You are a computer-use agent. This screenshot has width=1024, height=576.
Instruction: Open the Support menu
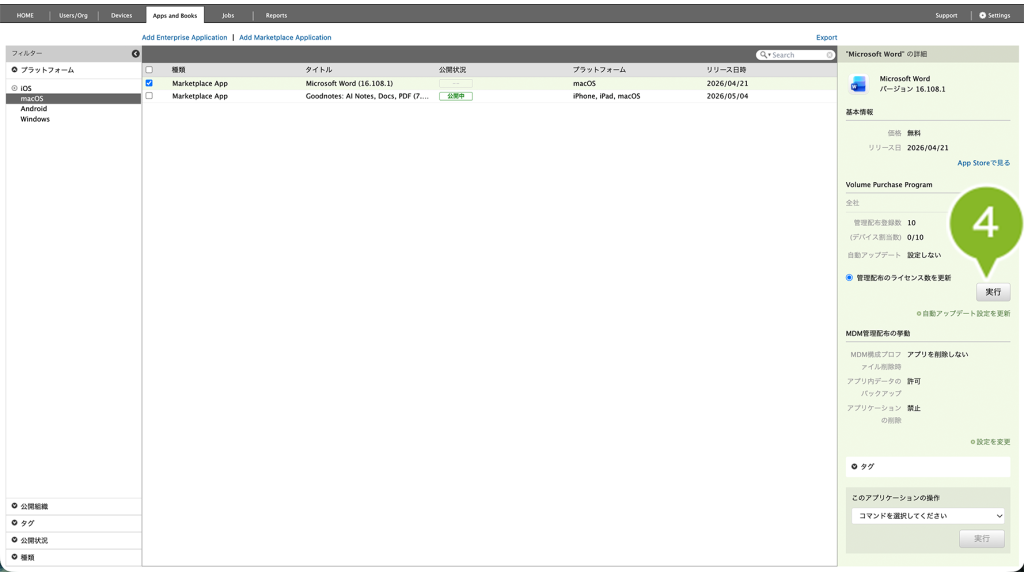coord(946,15)
